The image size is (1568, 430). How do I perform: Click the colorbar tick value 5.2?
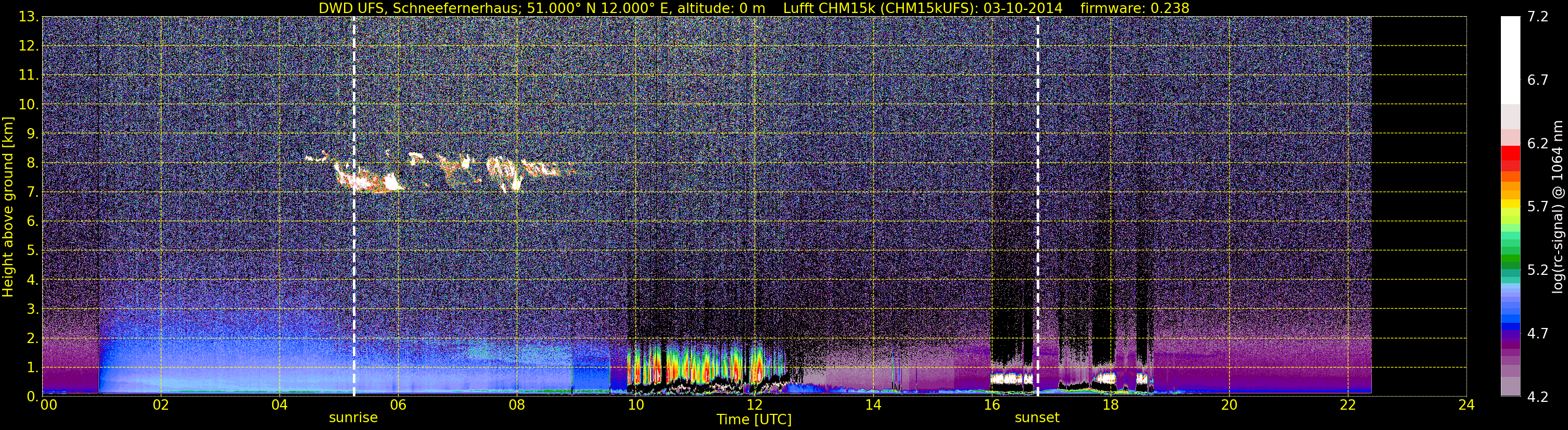point(1538,270)
